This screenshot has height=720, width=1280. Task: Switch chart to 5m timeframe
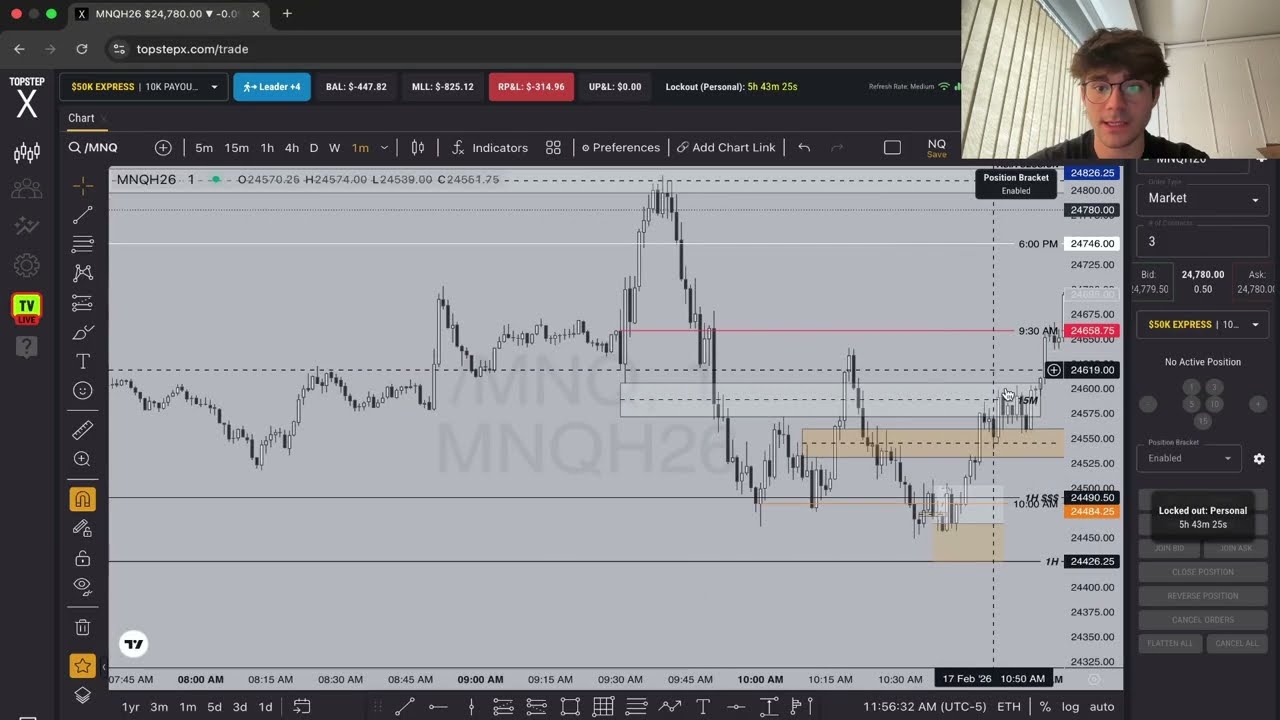click(x=204, y=147)
